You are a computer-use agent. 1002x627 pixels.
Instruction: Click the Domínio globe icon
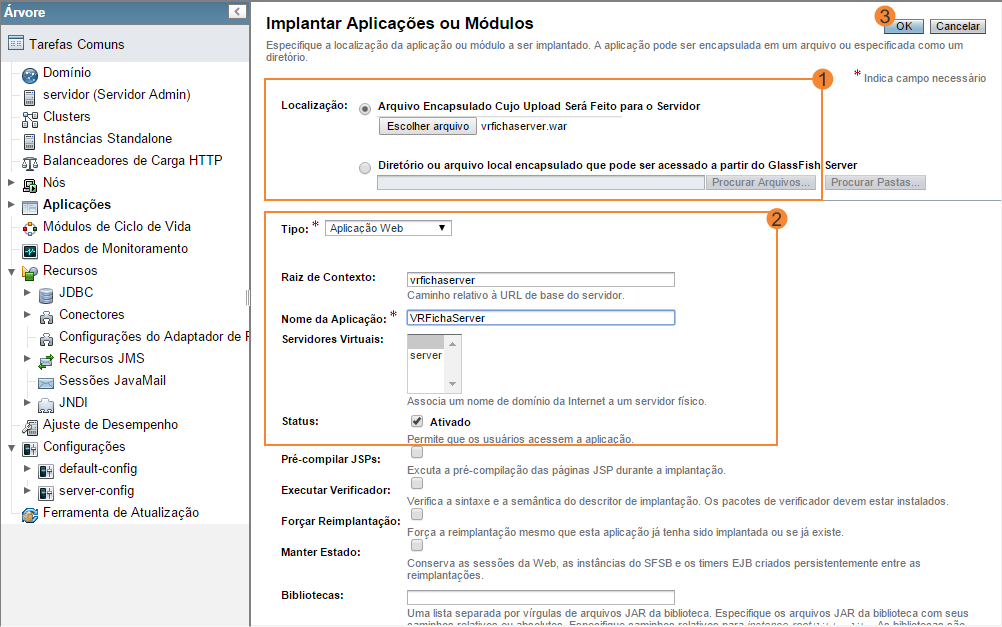30,75
